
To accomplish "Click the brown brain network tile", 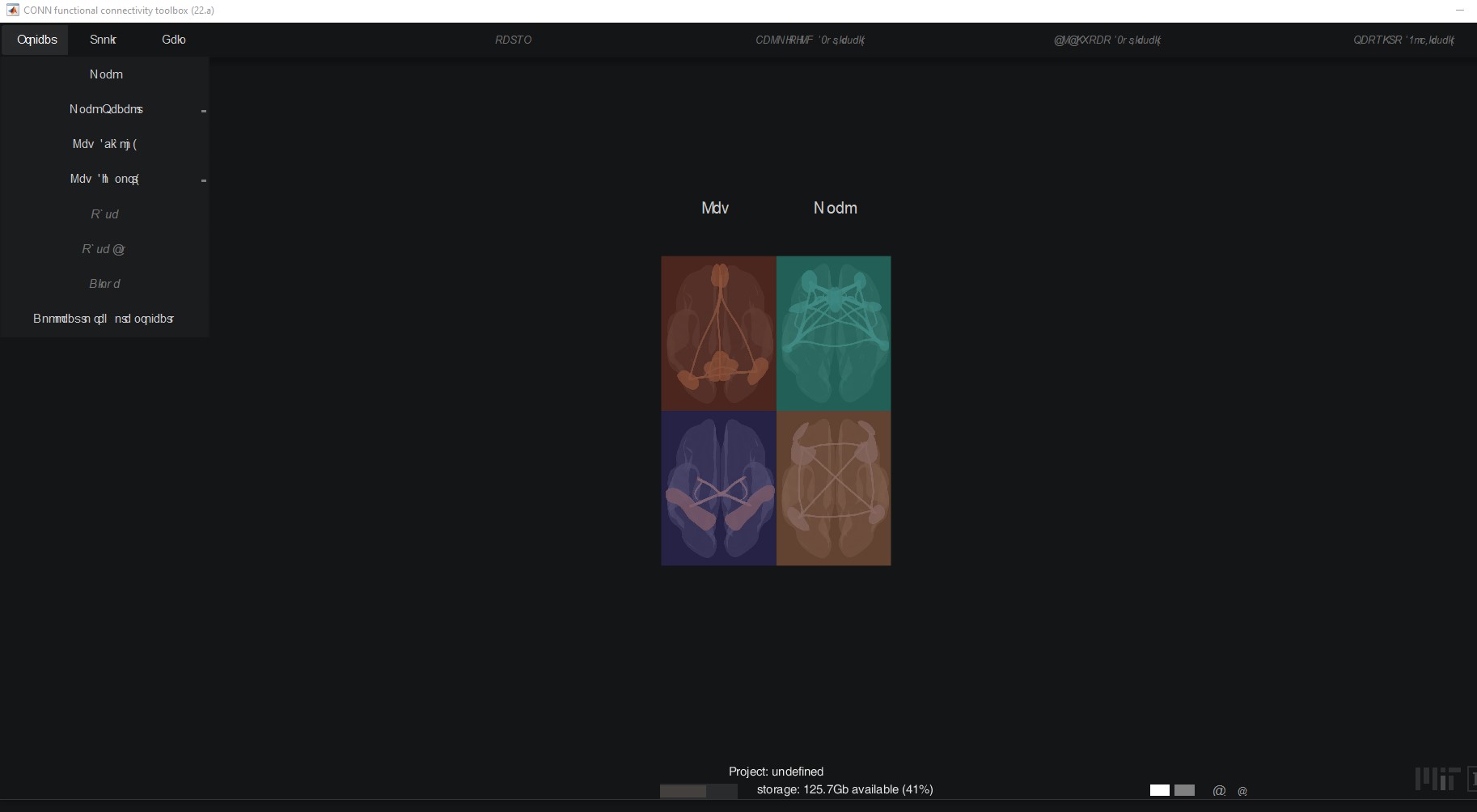I will point(833,488).
